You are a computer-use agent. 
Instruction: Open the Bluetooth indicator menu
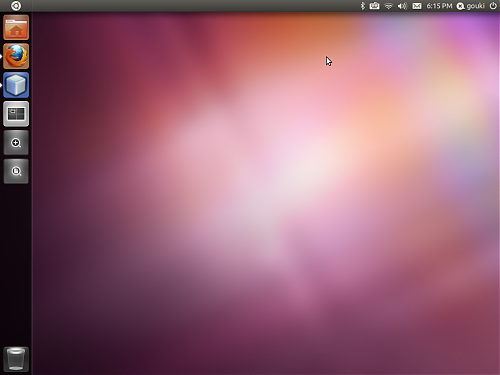pos(363,6)
